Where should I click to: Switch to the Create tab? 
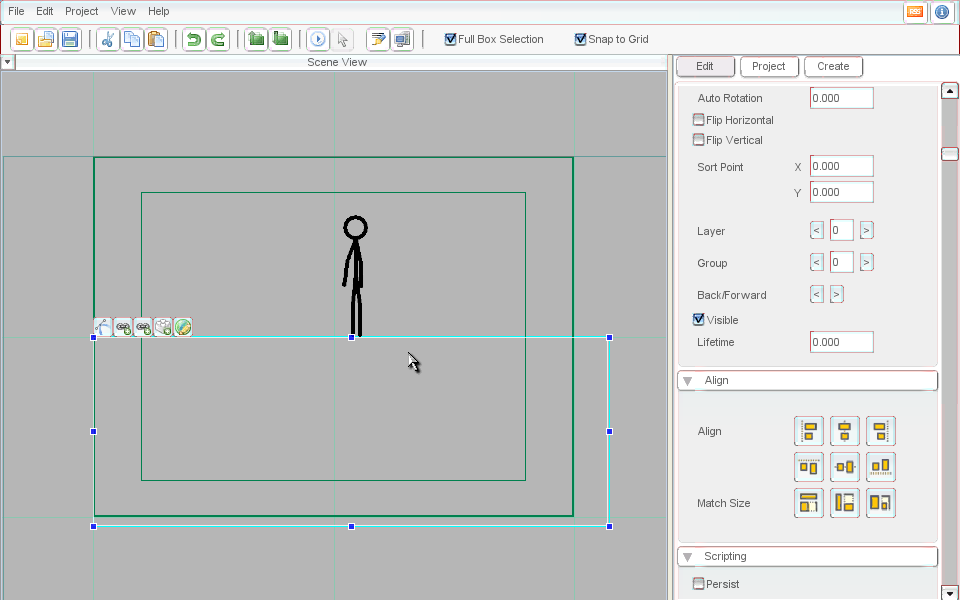pos(833,67)
